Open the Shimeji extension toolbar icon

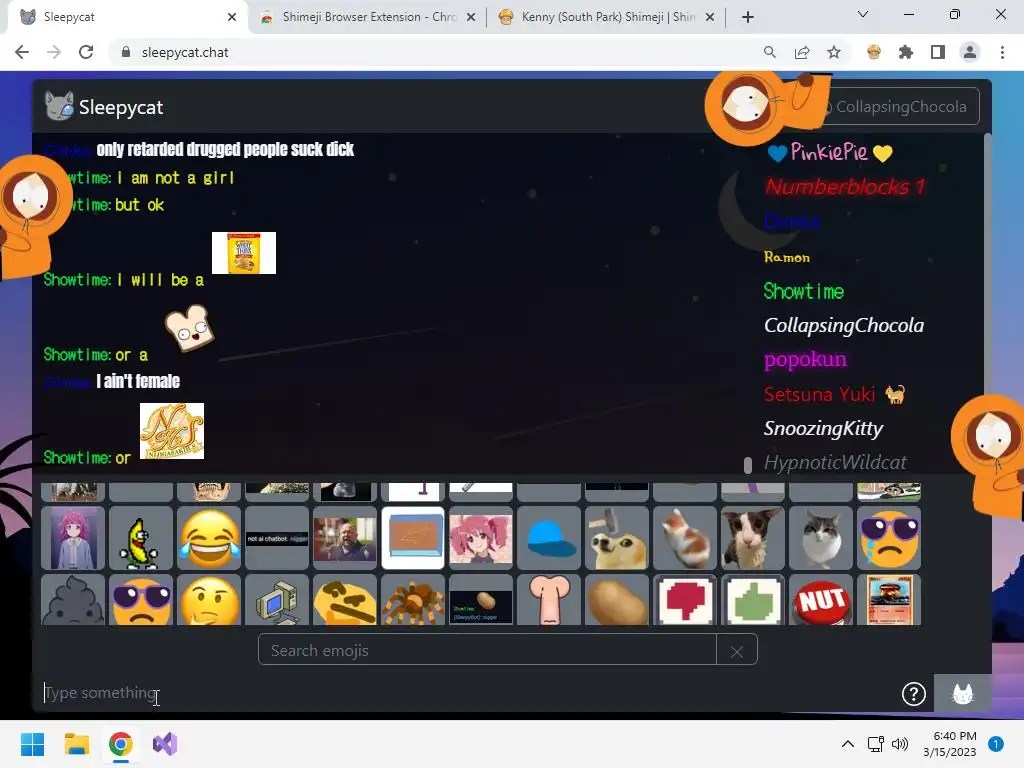pyautogui.click(x=874, y=52)
